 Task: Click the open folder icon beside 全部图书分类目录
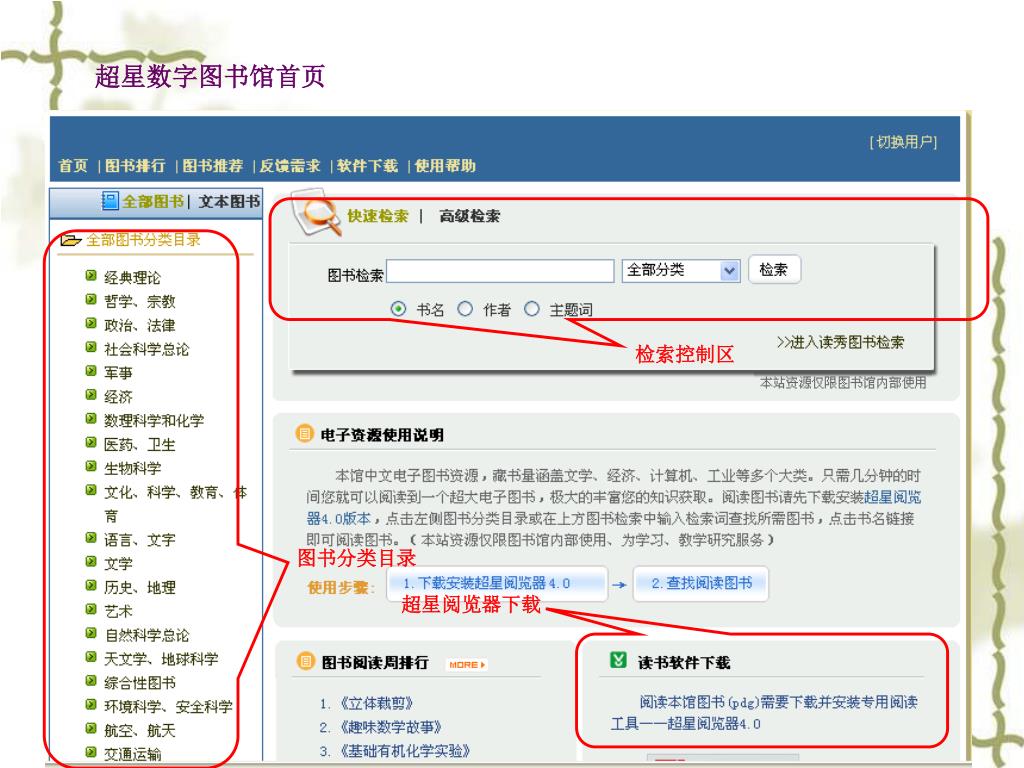[71, 240]
